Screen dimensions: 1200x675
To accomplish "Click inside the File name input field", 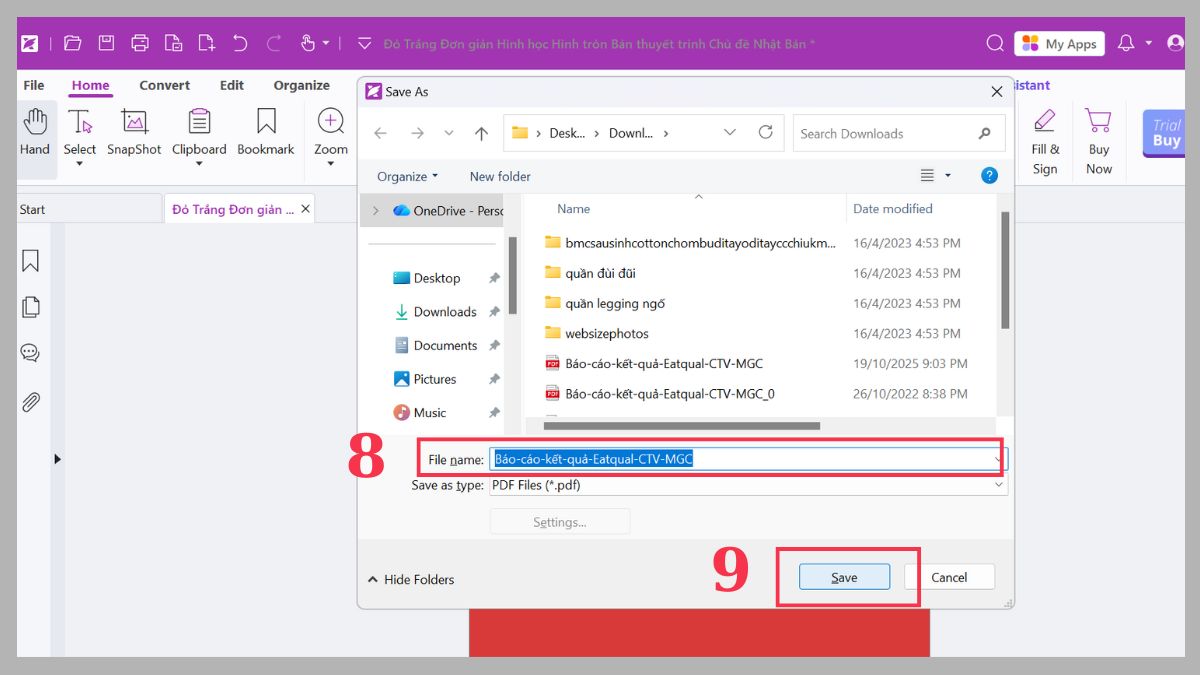I will pyautogui.click(x=700, y=458).
